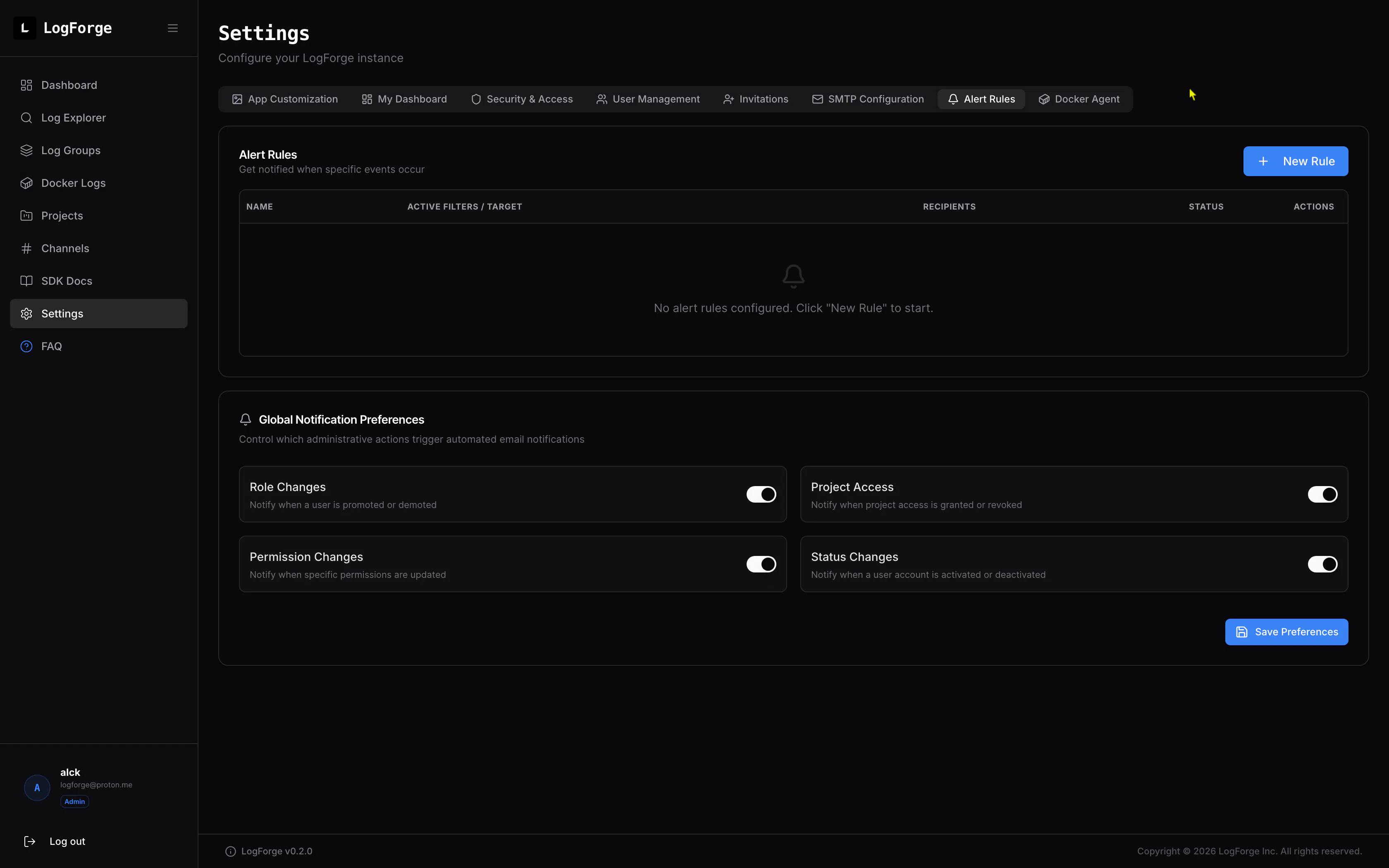This screenshot has width=1389, height=868.
Task: Click the Log Groups layers icon
Action: click(26, 150)
